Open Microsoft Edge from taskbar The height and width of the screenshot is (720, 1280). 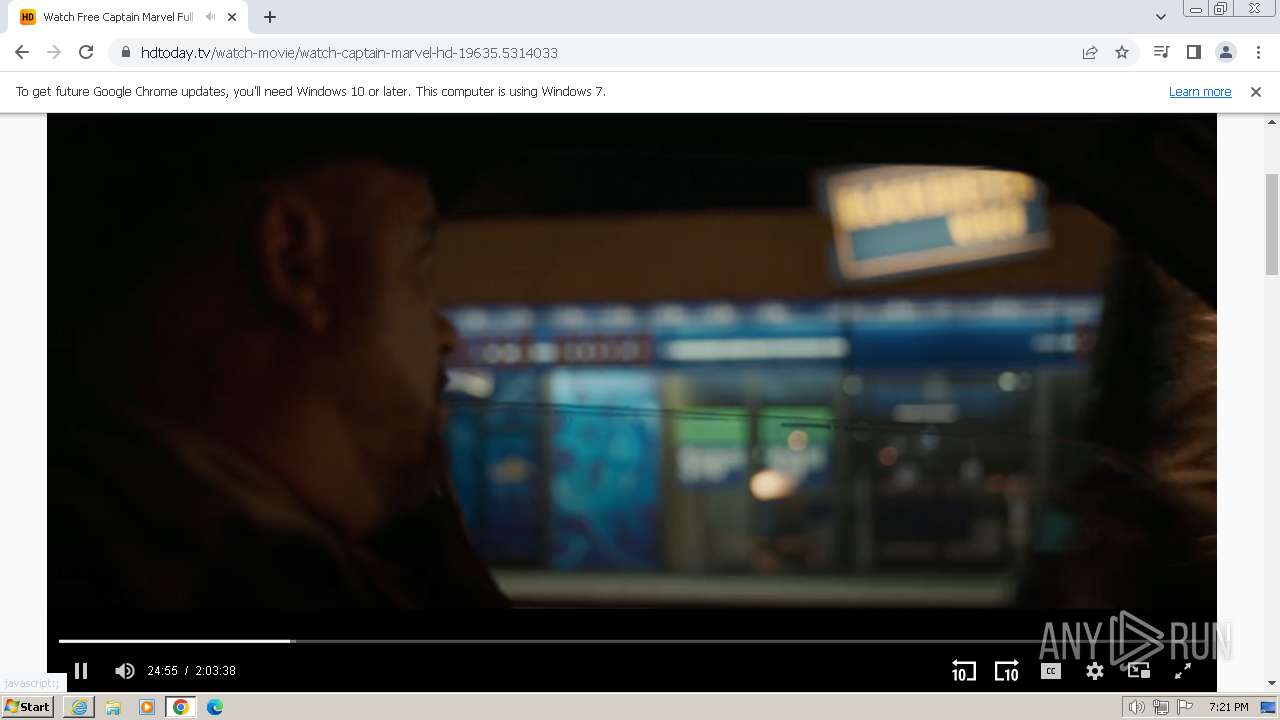(215, 707)
